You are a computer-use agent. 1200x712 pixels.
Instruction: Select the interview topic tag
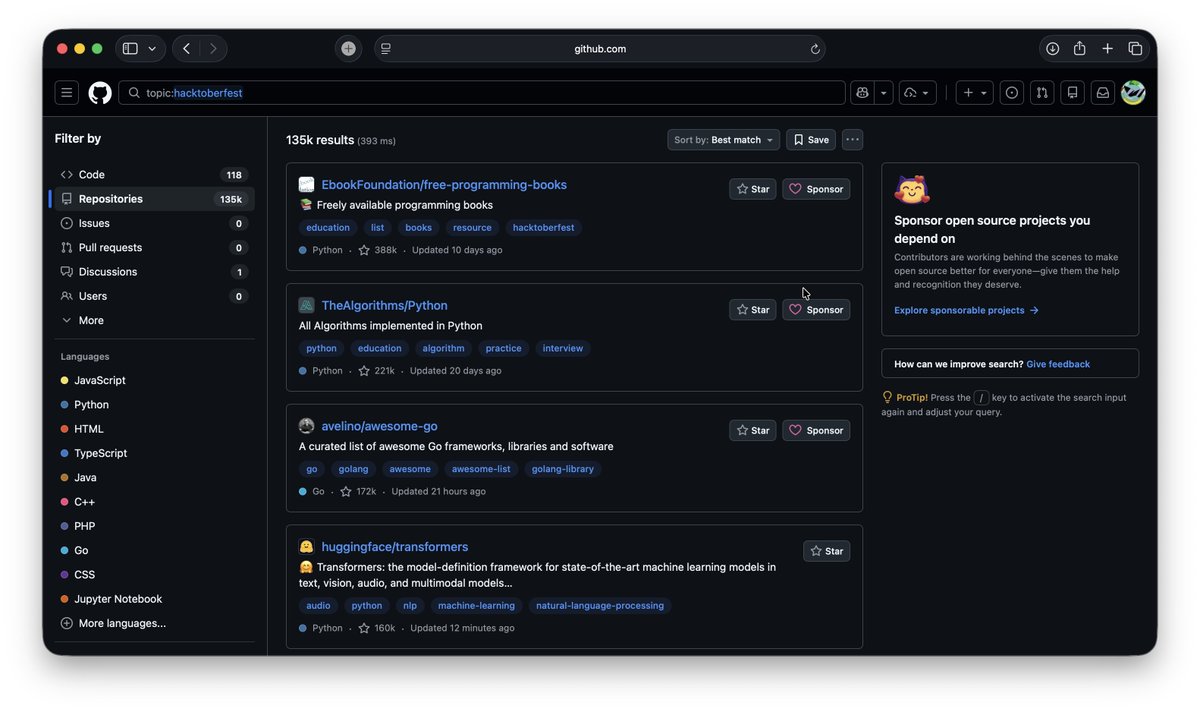[x=563, y=349]
